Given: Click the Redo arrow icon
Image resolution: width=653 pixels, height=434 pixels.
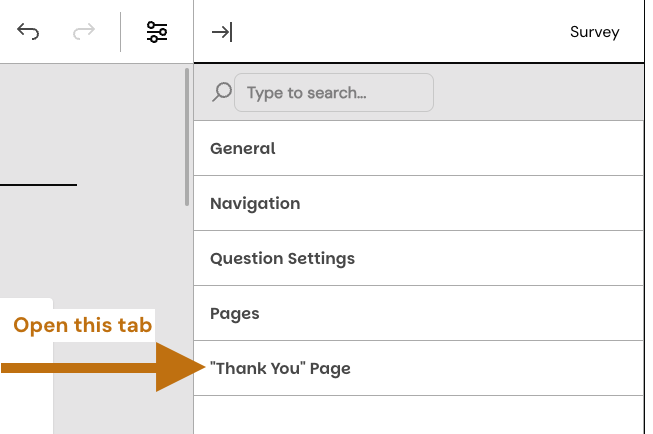Looking at the screenshot, I should pyautogui.click(x=84, y=32).
